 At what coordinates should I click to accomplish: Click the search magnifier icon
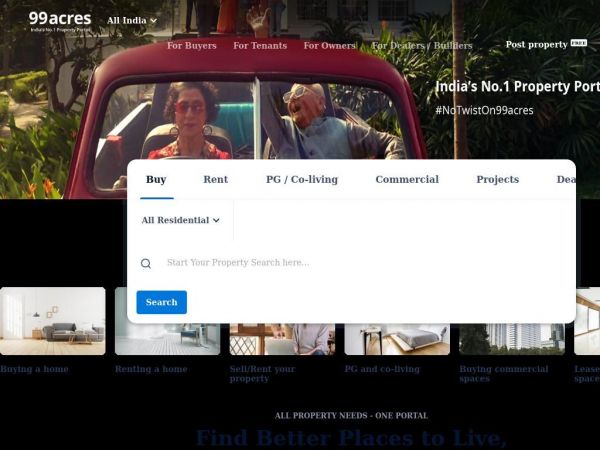coord(146,264)
